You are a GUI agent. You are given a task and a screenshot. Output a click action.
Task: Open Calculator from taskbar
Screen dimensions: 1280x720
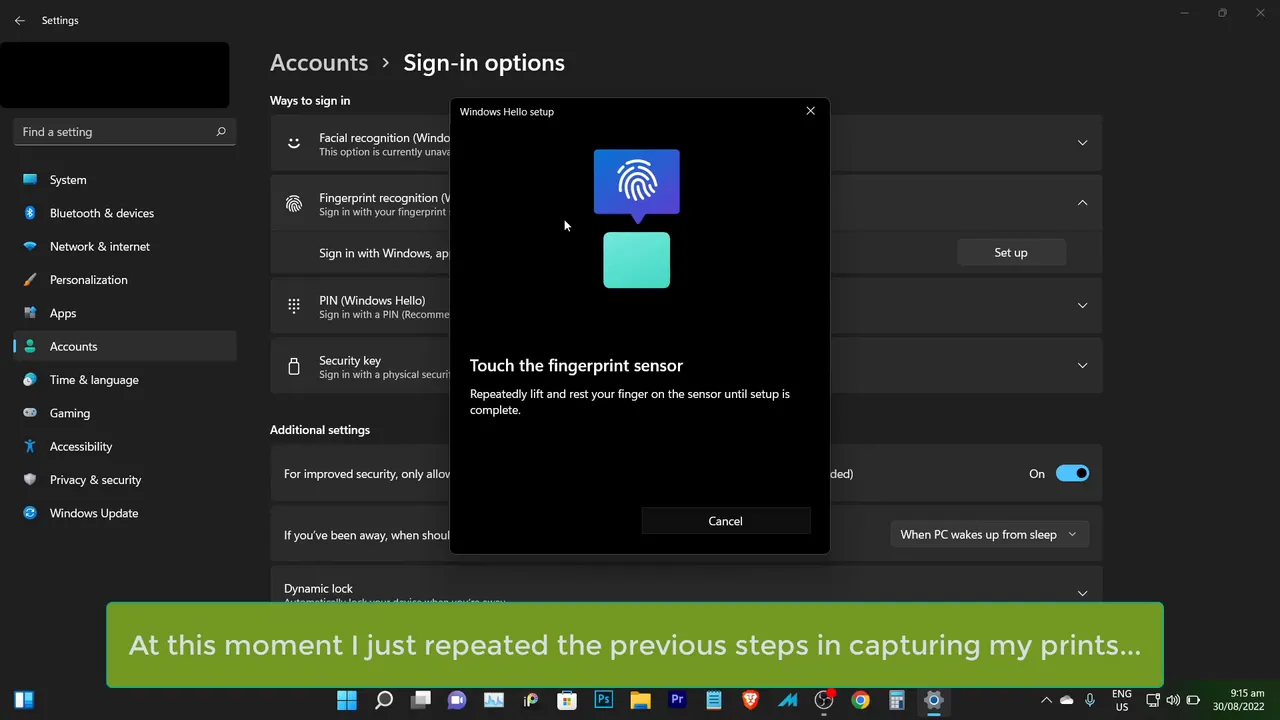pyautogui.click(x=897, y=700)
